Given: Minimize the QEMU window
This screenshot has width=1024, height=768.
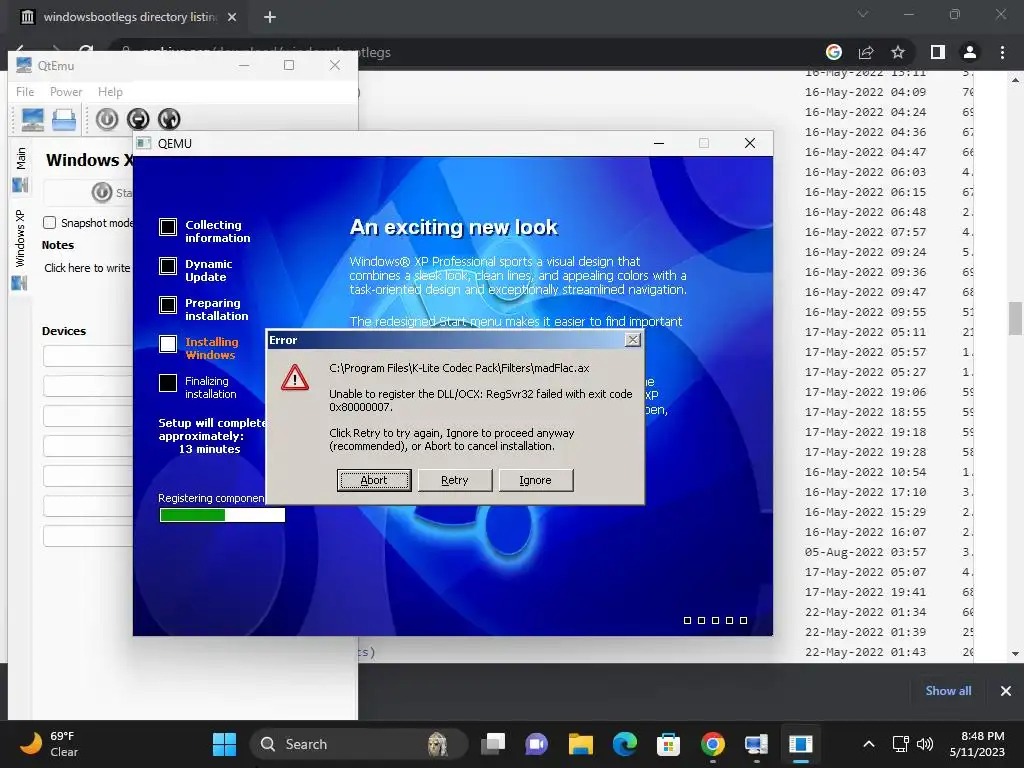Looking at the screenshot, I should pos(659,143).
